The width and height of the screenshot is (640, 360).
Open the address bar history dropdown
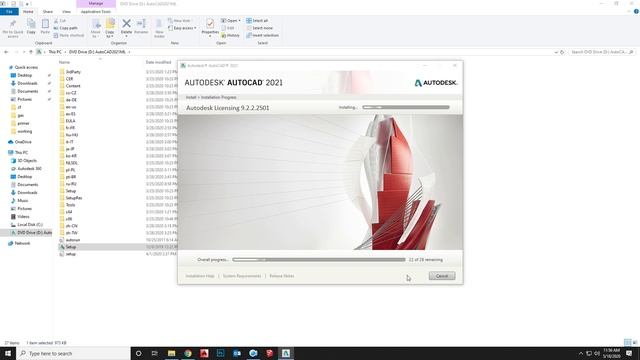coord(556,52)
